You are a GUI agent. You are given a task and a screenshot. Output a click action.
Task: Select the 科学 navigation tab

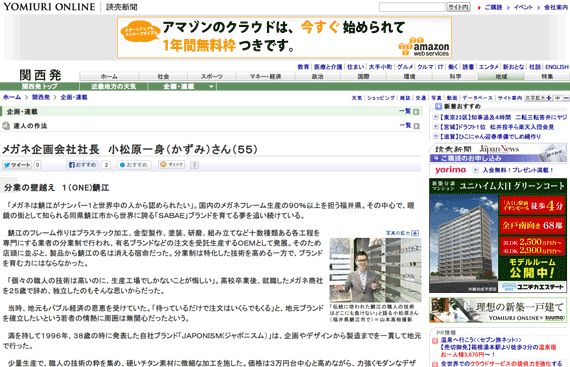coord(455,76)
